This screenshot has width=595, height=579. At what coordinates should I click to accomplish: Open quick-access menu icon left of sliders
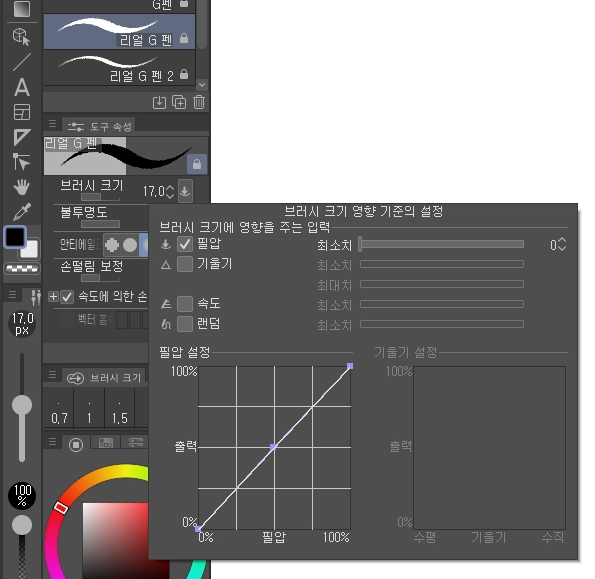(x=12, y=294)
